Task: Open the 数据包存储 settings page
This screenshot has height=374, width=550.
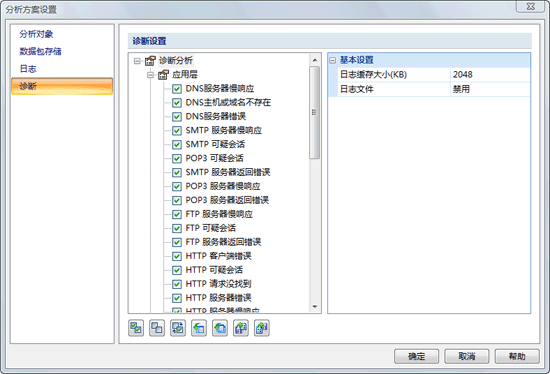Action: click(x=40, y=51)
